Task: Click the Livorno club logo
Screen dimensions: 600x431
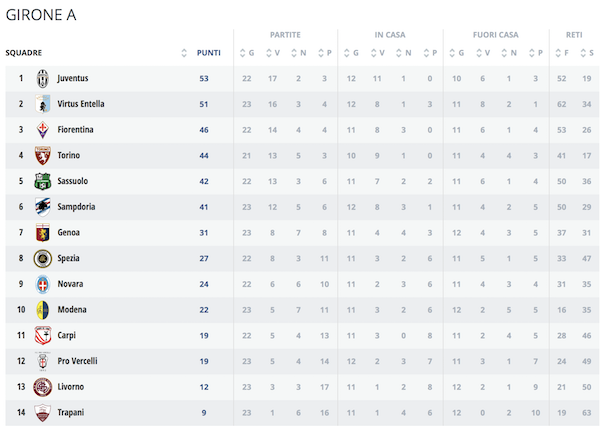Action: coord(42,387)
